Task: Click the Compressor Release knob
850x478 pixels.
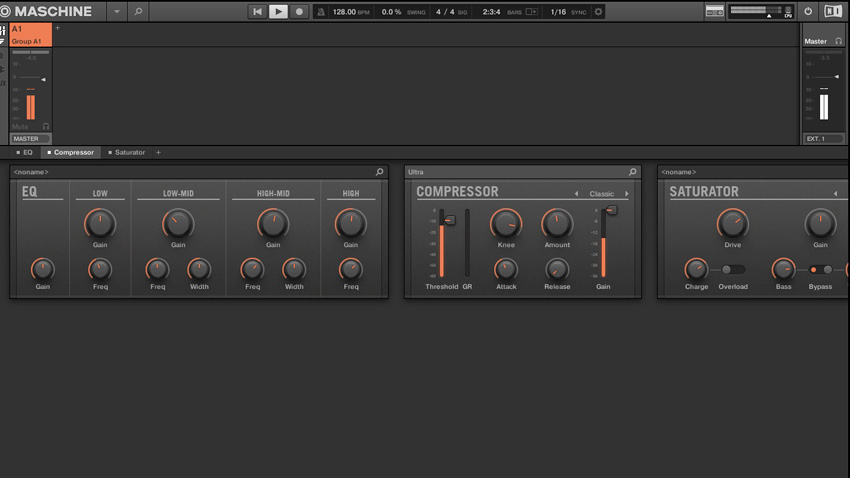Action: [557, 269]
